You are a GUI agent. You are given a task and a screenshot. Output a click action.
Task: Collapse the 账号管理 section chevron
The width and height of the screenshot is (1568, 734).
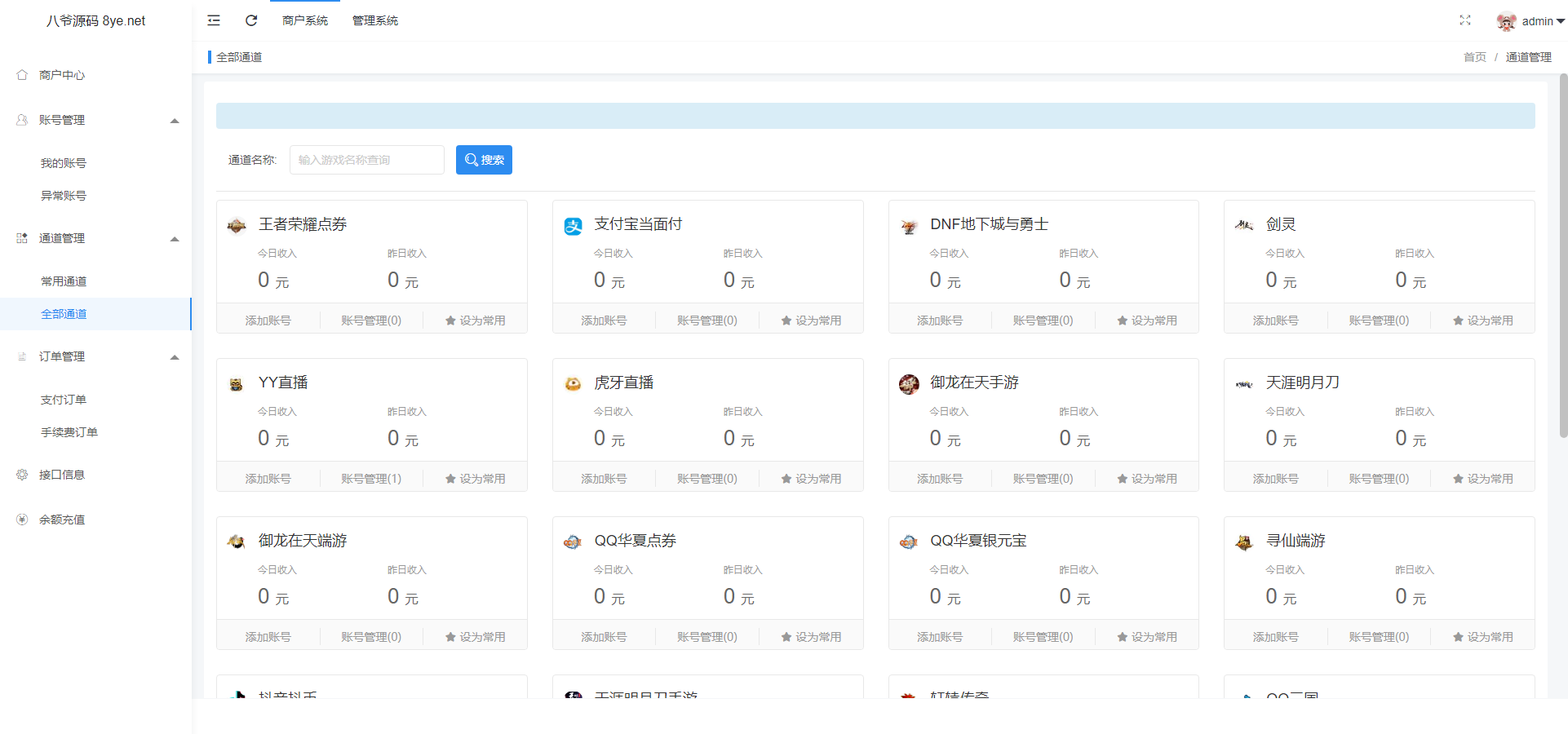pyautogui.click(x=174, y=120)
